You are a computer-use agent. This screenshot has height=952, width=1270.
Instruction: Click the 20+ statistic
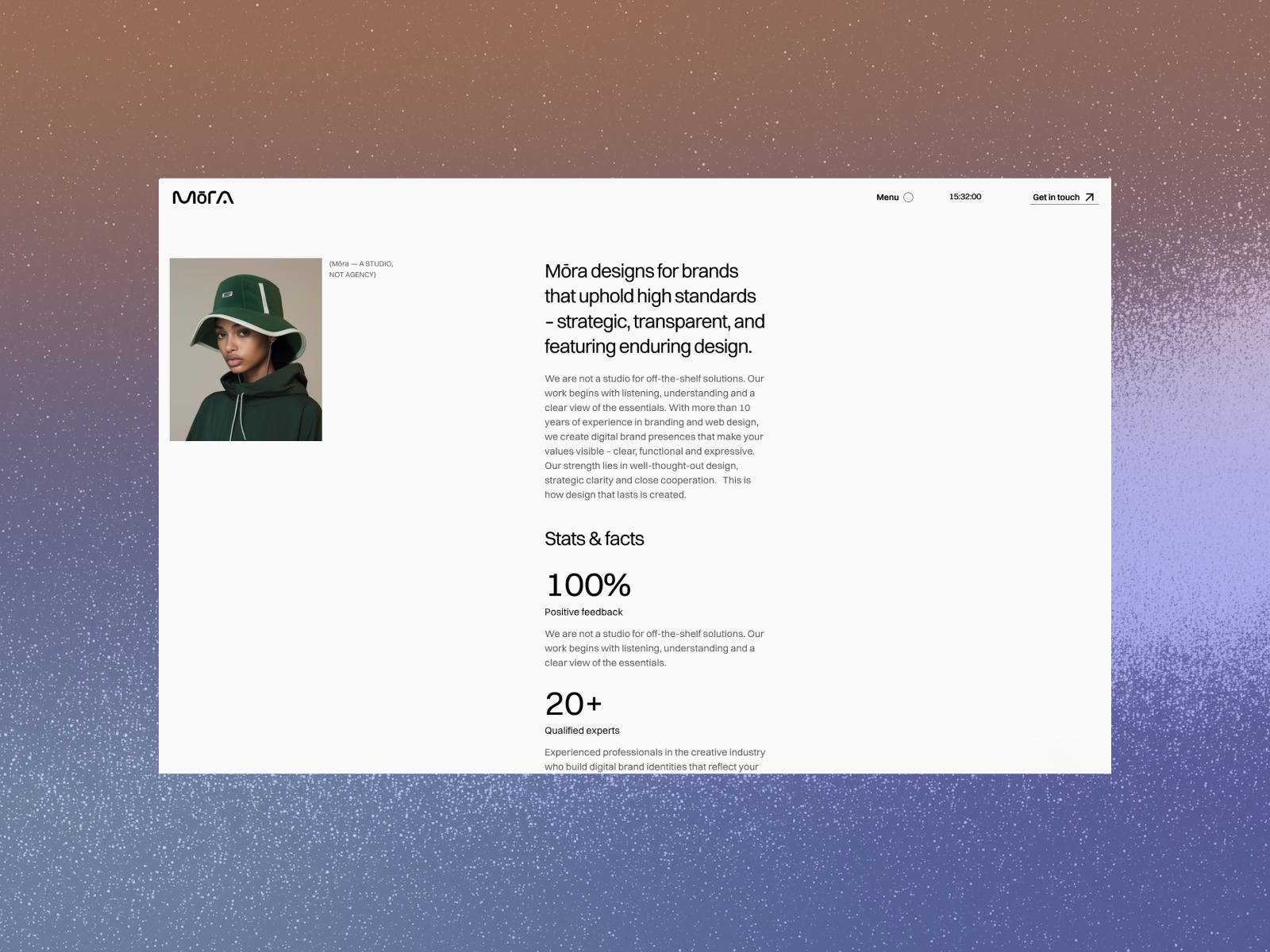(573, 704)
